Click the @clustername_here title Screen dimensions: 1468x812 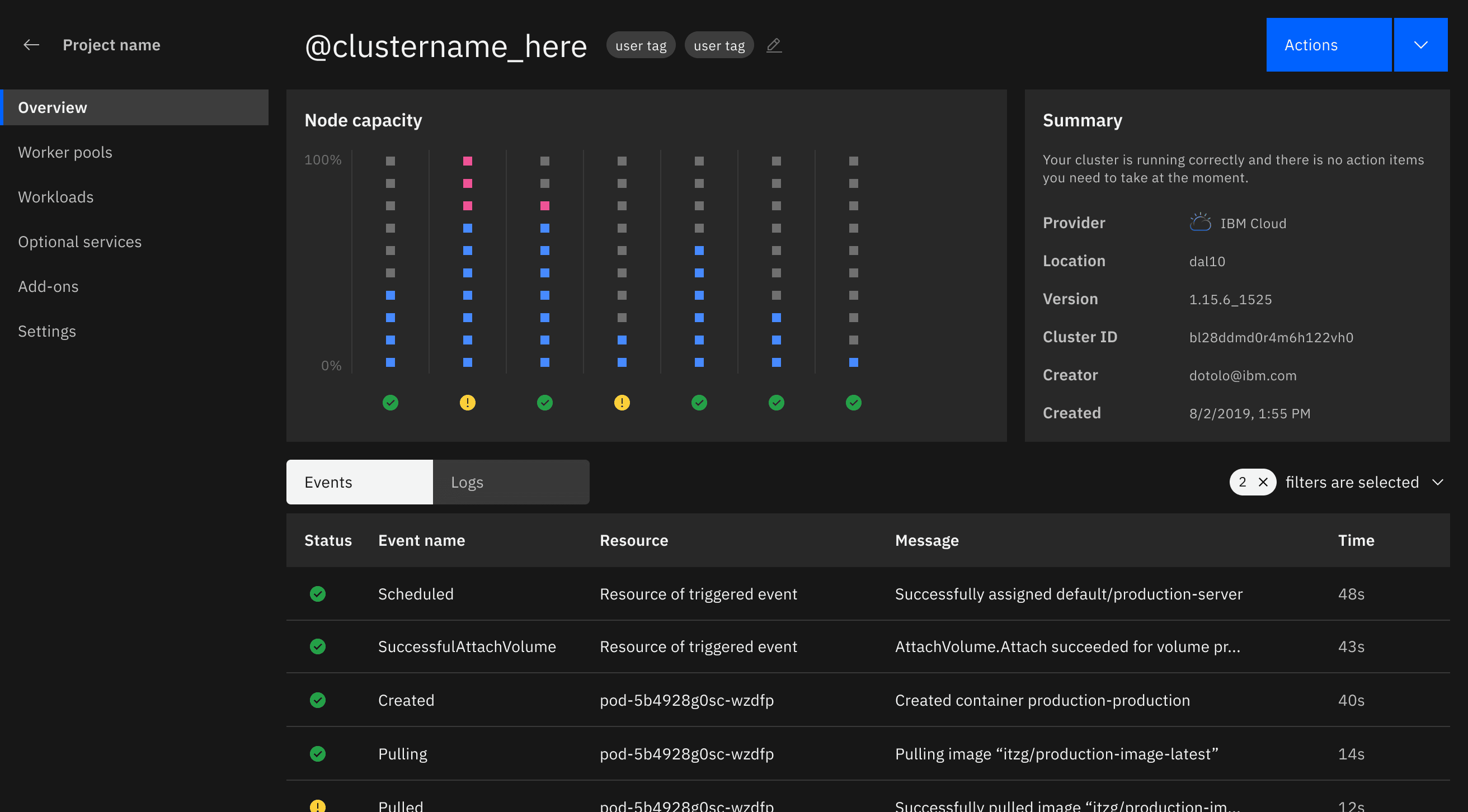click(x=446, y=46)
